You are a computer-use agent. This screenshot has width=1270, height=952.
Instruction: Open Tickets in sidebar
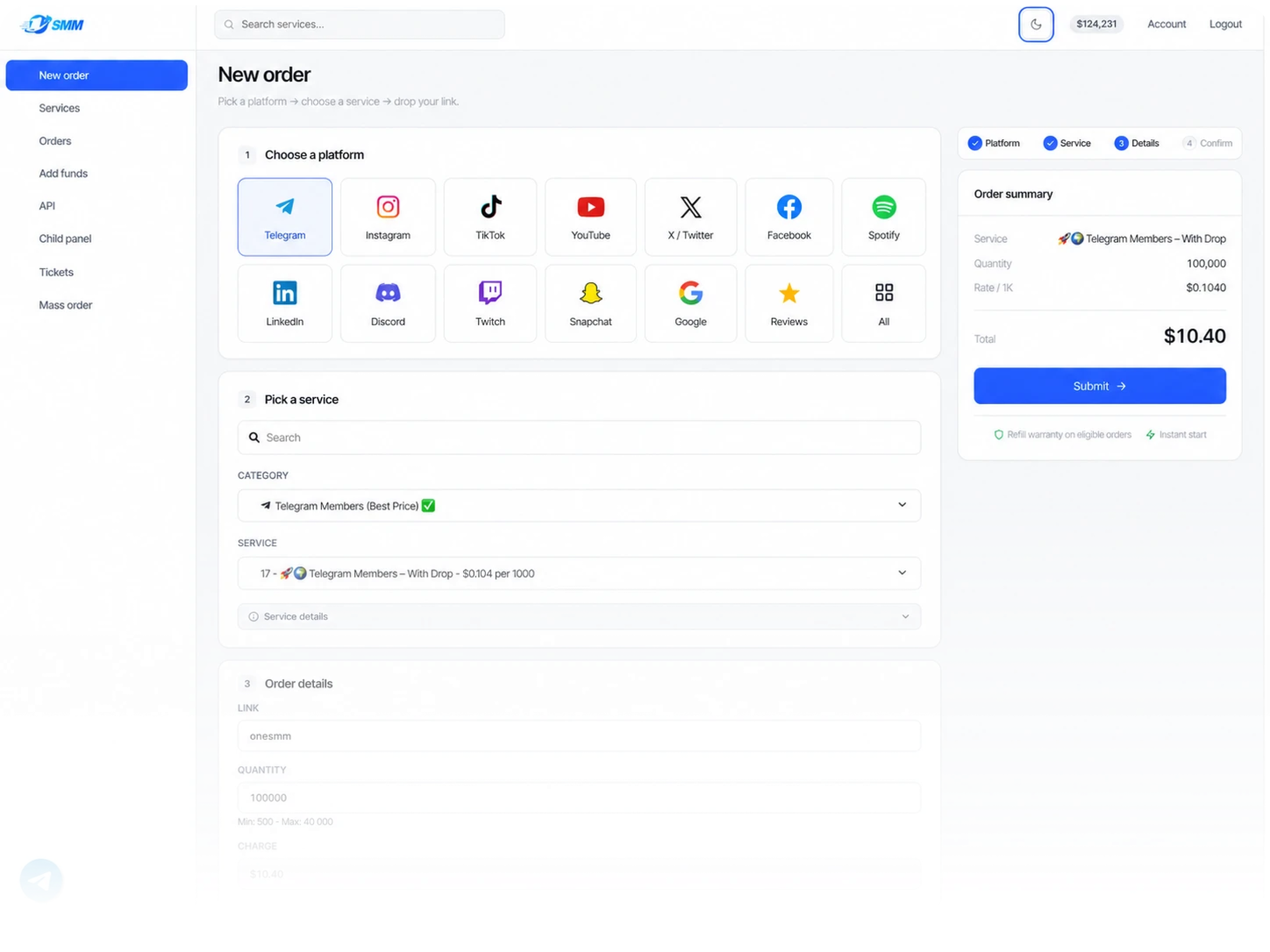pos(56,272)
